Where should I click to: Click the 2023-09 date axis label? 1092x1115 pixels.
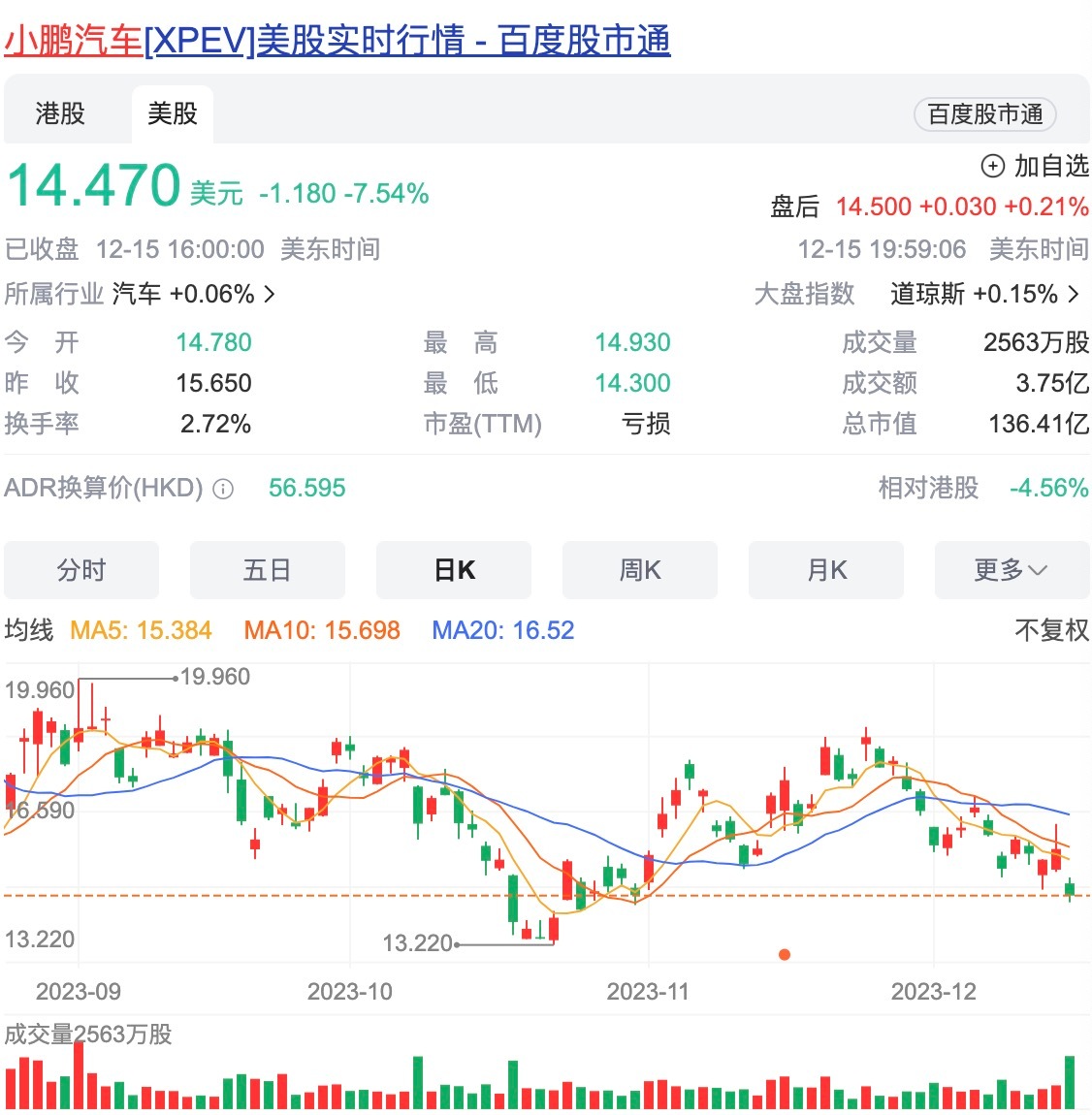[79, 991]
